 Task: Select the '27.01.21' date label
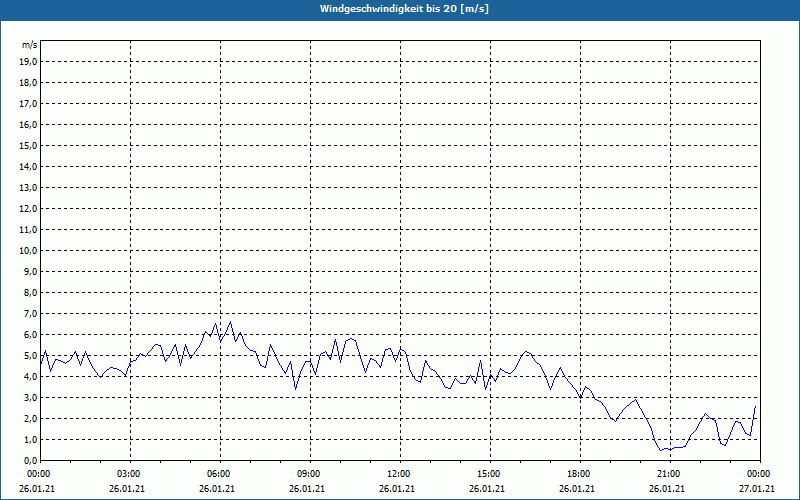pyautogui.click(x=757, y=488)
